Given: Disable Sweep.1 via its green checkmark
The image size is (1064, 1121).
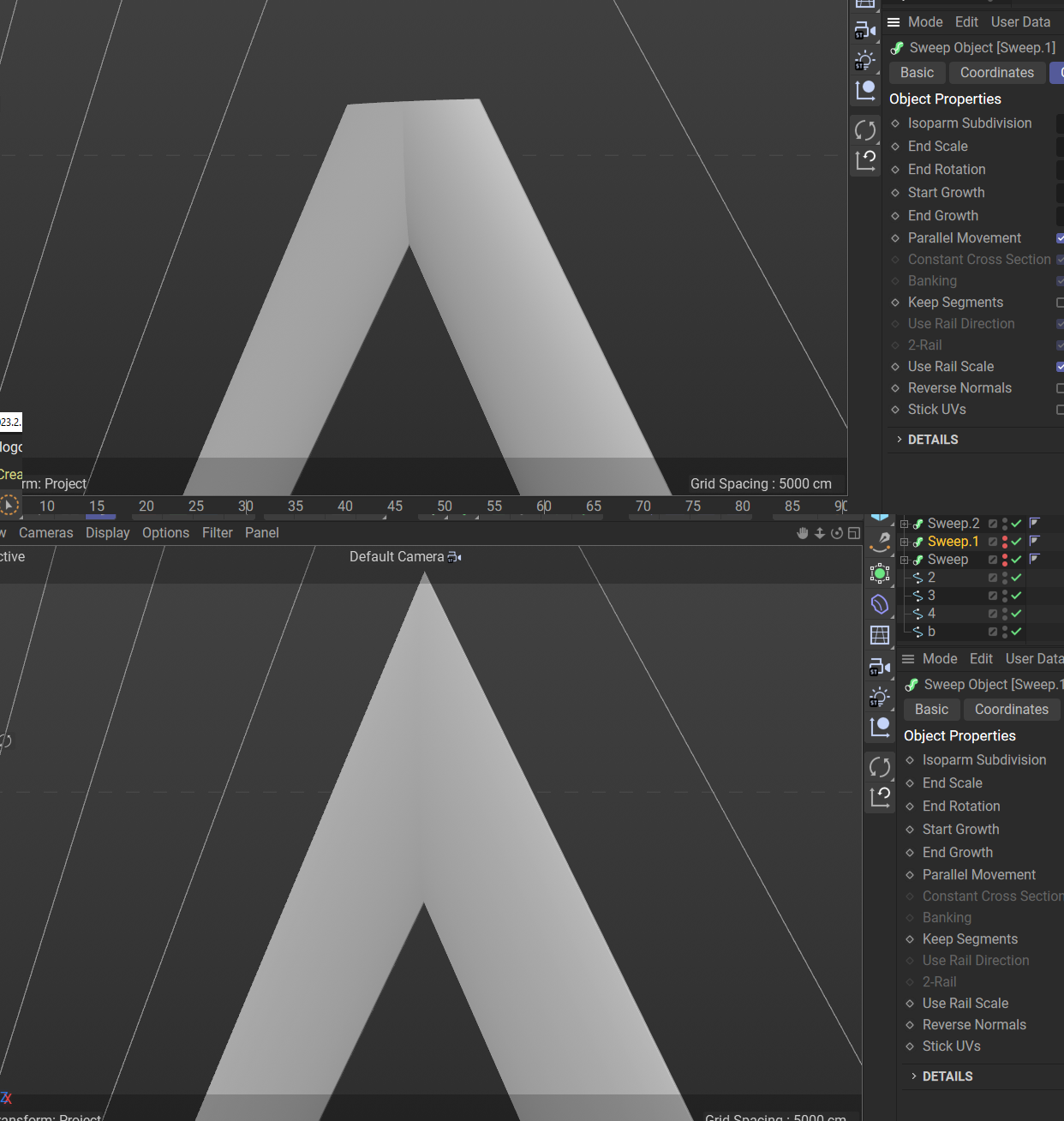Looking at the screenshot, I should pos(1016,542).
